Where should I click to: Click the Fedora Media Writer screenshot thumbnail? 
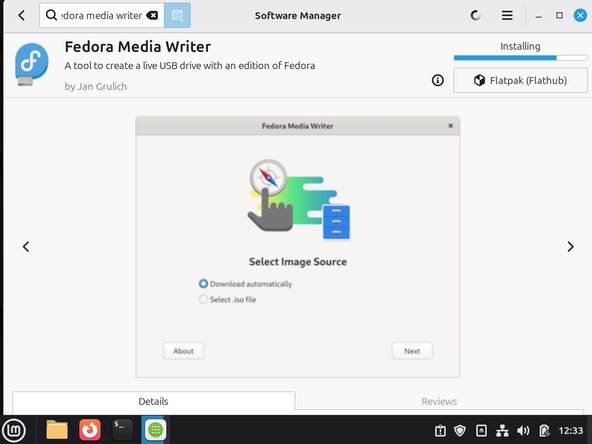tap(298, 247)
